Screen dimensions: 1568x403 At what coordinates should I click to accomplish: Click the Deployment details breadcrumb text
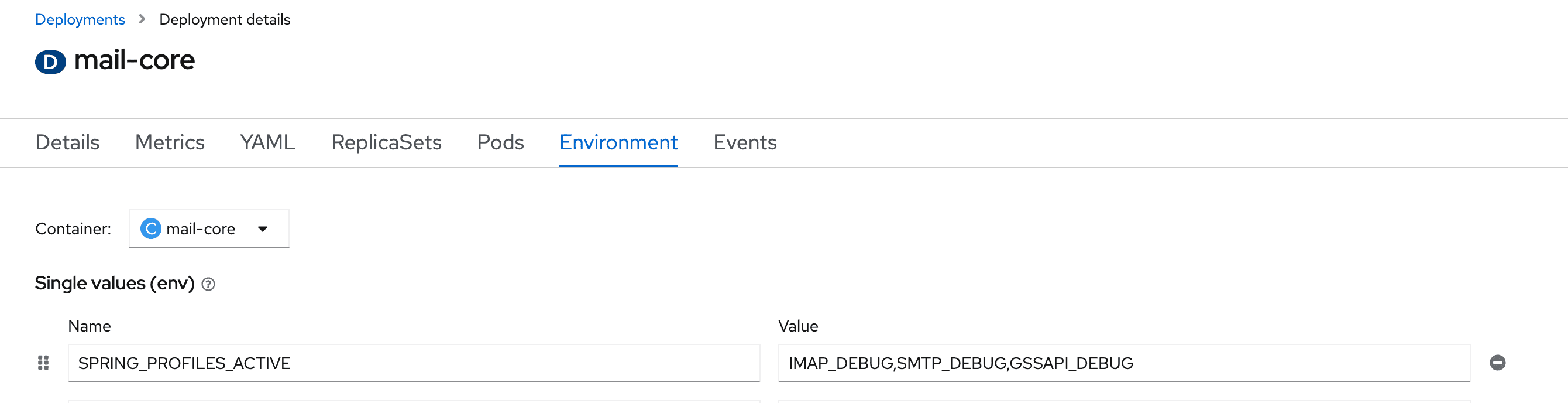225,19
